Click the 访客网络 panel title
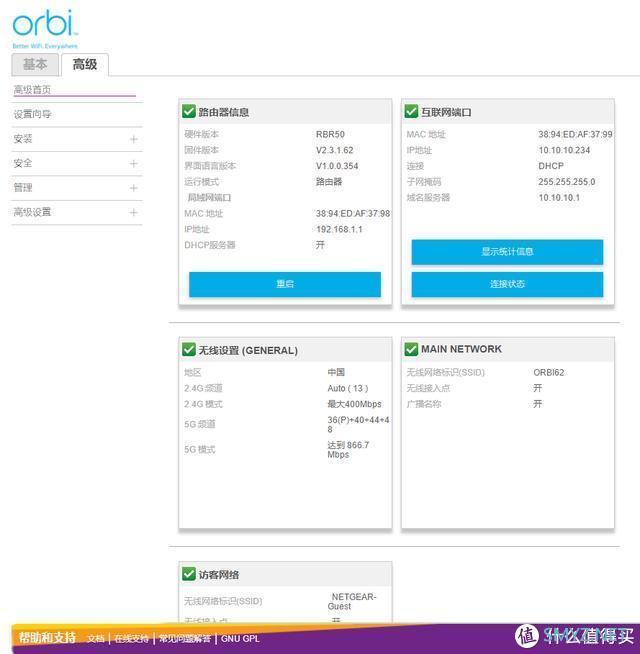Viewport: 640px width, 654px height. (x=219, y=575)
